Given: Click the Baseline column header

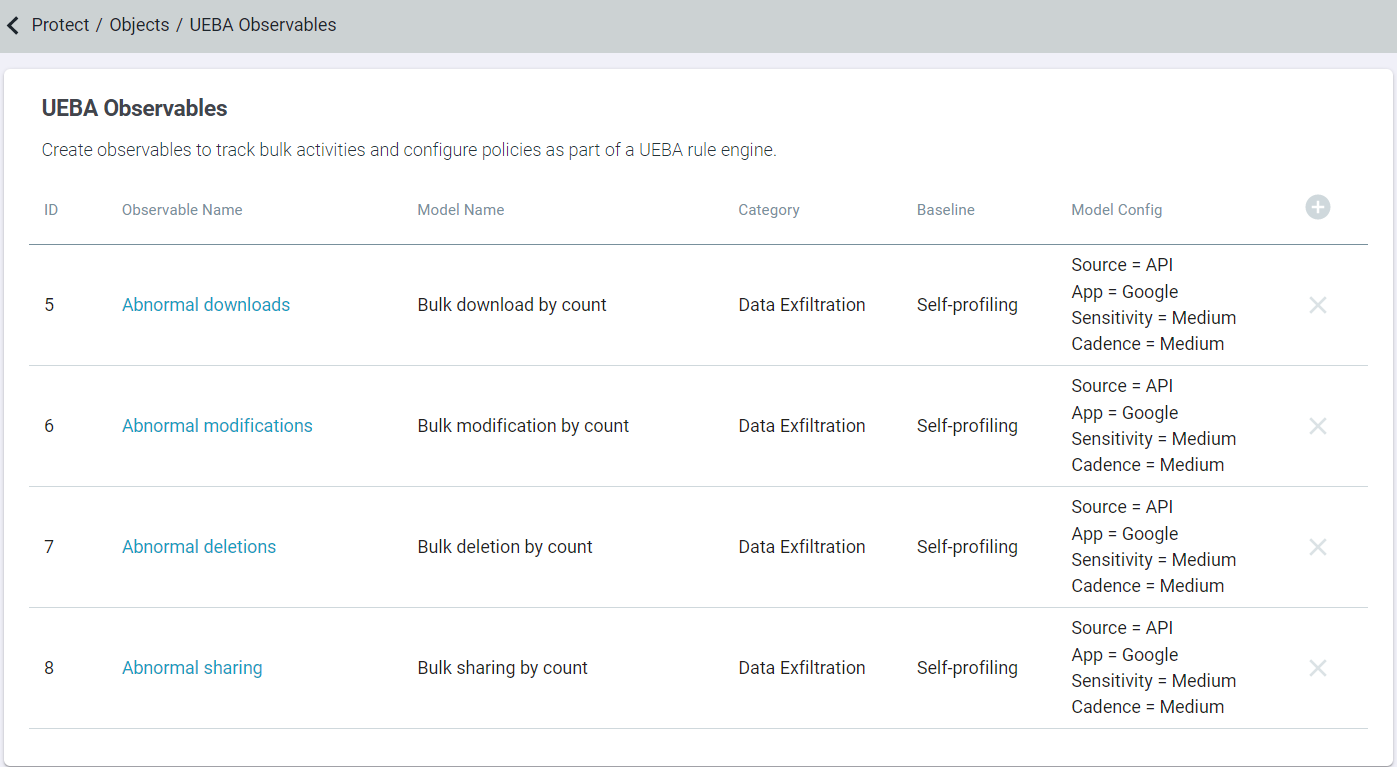Looking at the screenshot, I should pyautogui.click(x=945, y=210).
